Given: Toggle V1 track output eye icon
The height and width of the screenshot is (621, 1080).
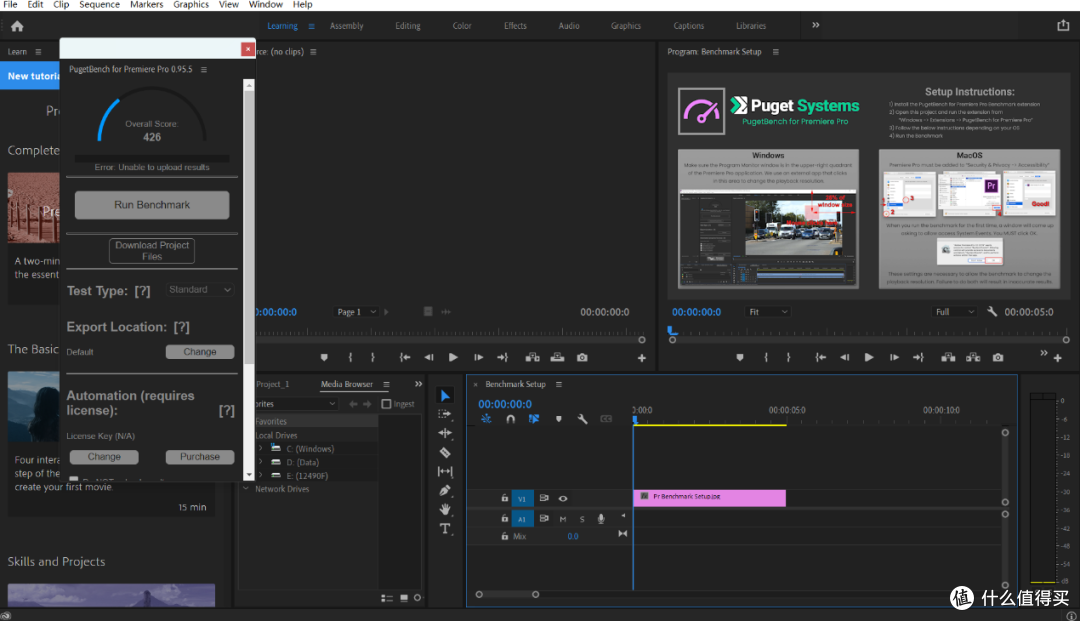Looking at the screenshot, I should pos(563,498).
